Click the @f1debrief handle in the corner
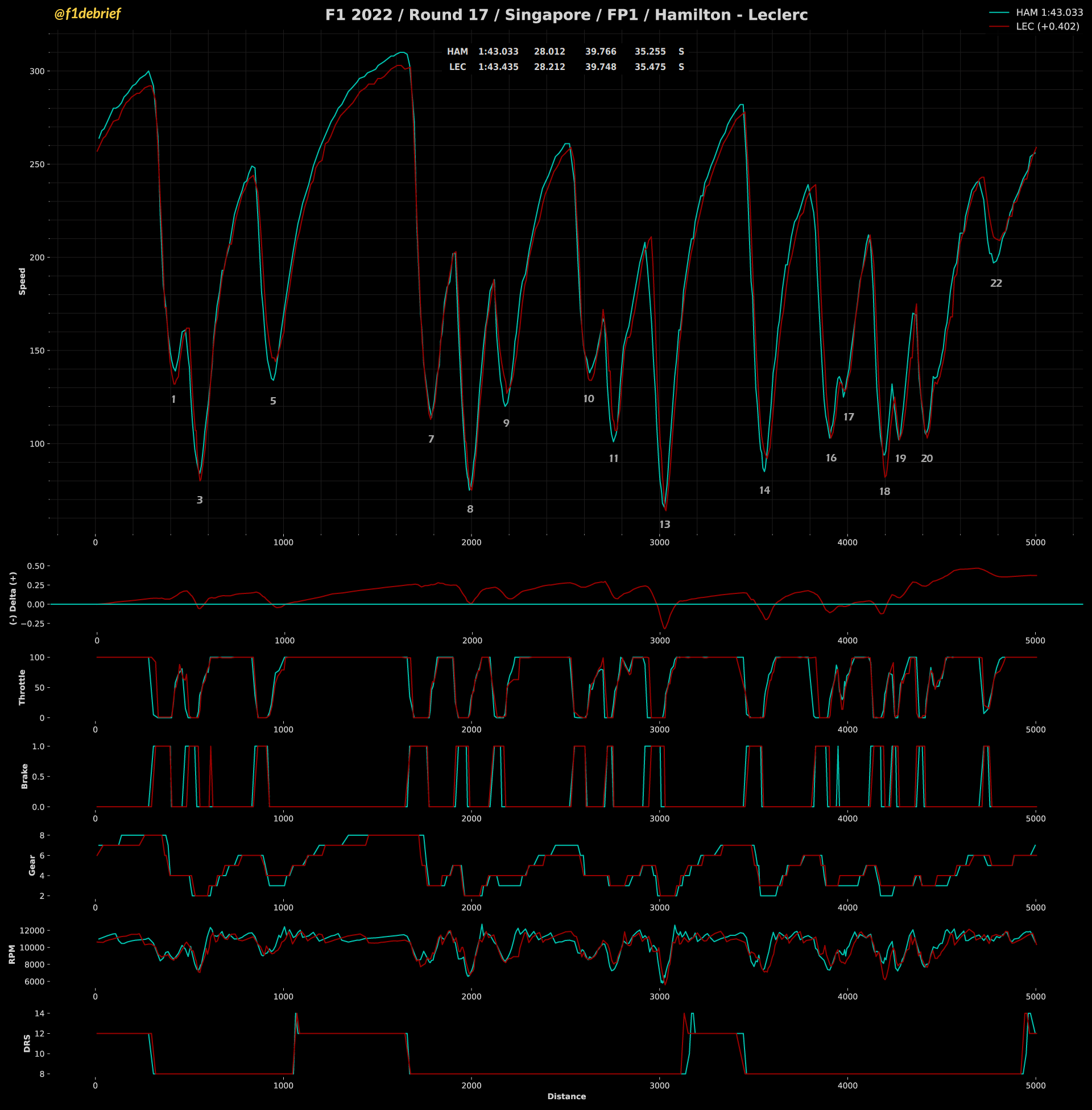 [x=87, y=14]
